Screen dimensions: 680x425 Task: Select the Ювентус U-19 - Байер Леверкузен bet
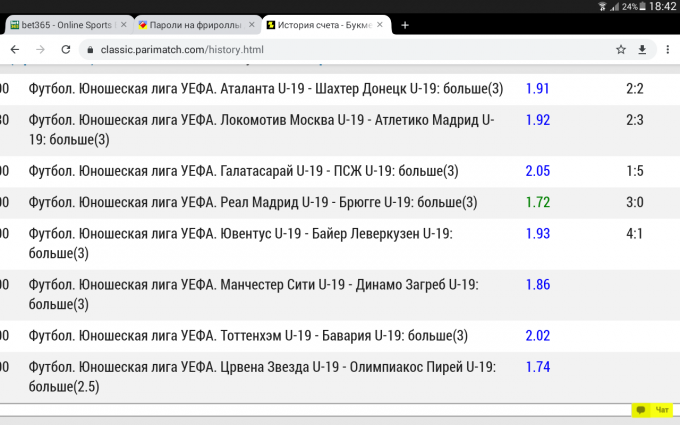tap(340, 244)
